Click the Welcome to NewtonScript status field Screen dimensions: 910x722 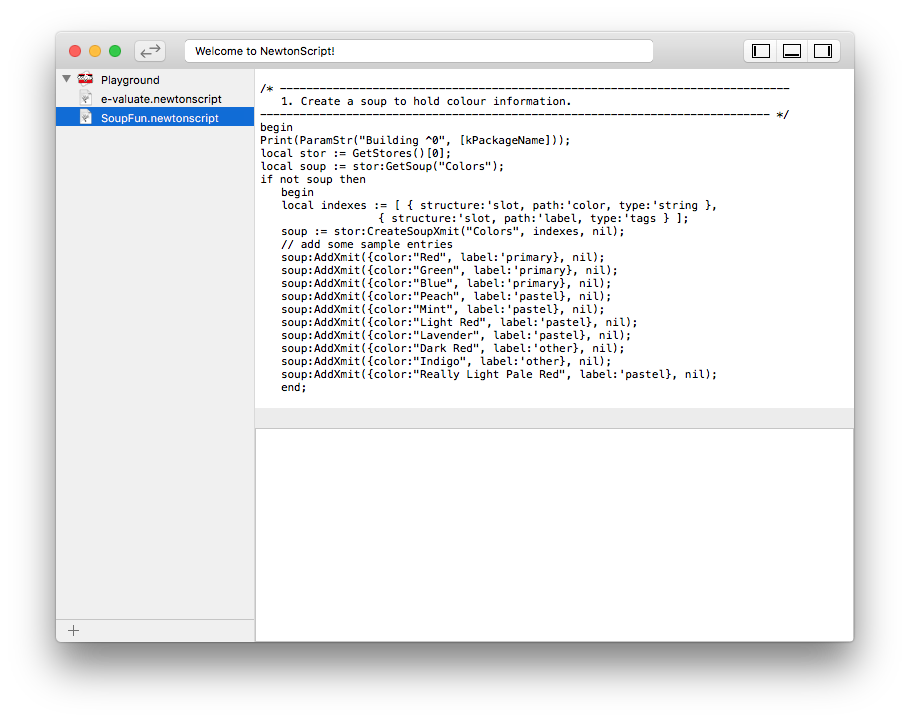click(418, 51)
